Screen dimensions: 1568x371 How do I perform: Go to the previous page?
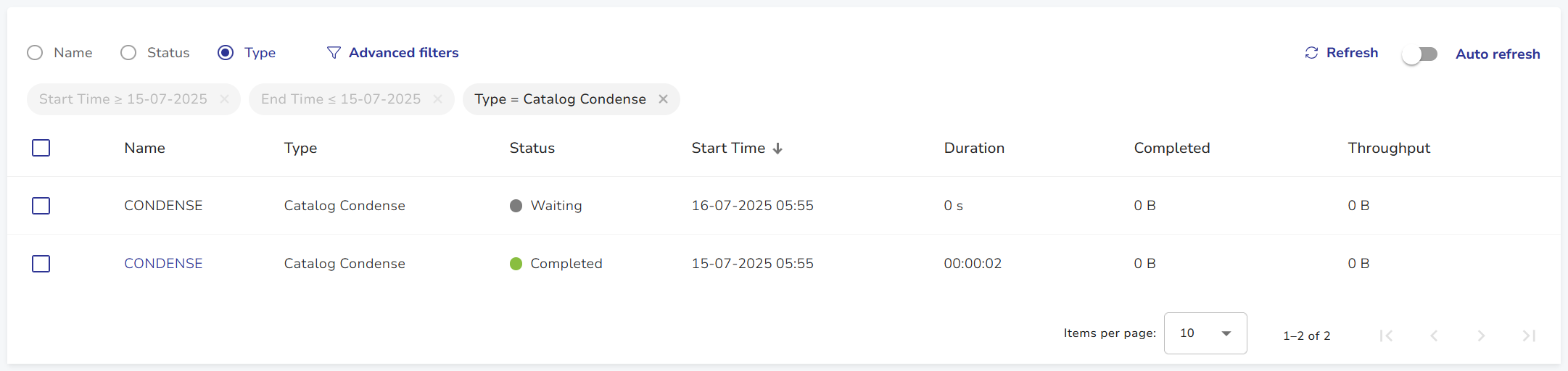(x=1434, y=335)
